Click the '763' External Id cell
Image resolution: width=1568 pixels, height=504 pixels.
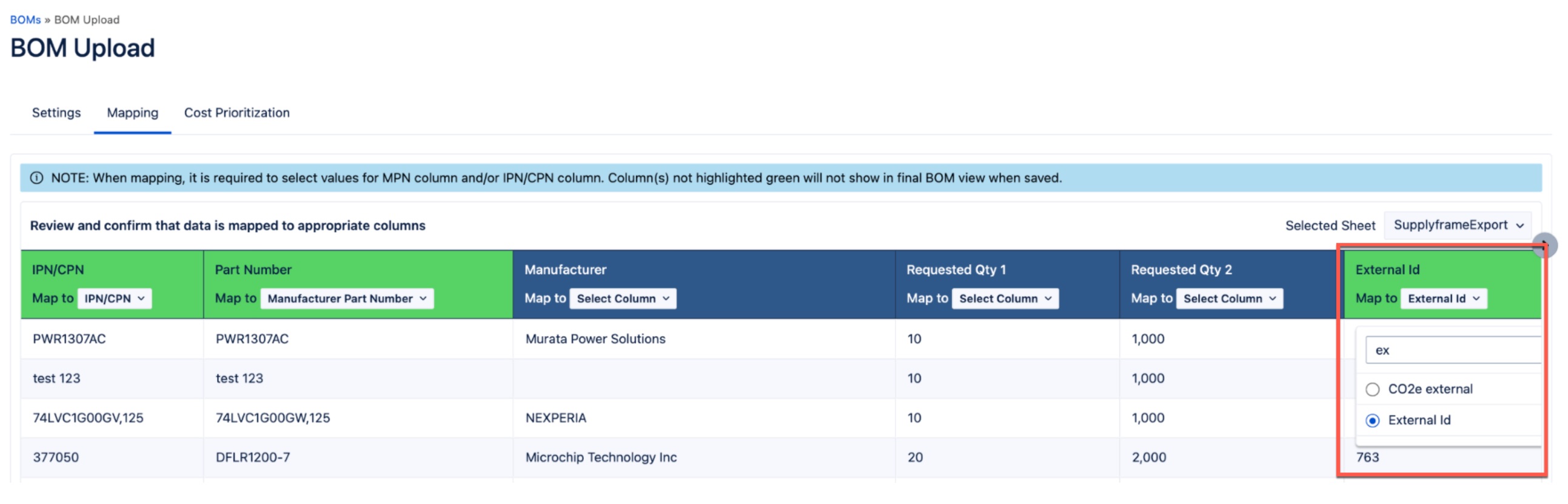click(1367, 458)
